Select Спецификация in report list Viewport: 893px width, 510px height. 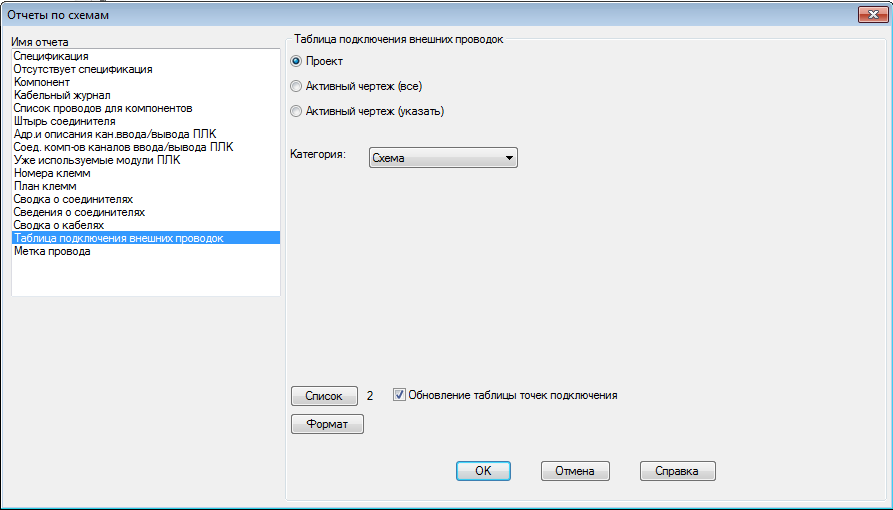tap(51, 57)
